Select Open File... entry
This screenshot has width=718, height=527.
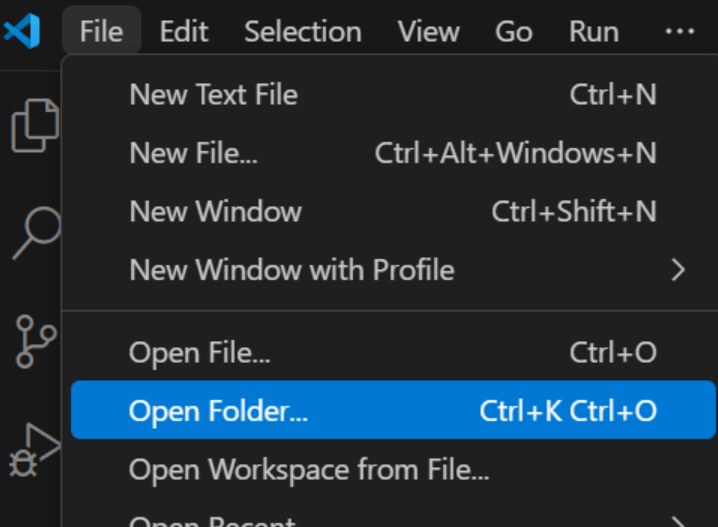coord(393,353)
